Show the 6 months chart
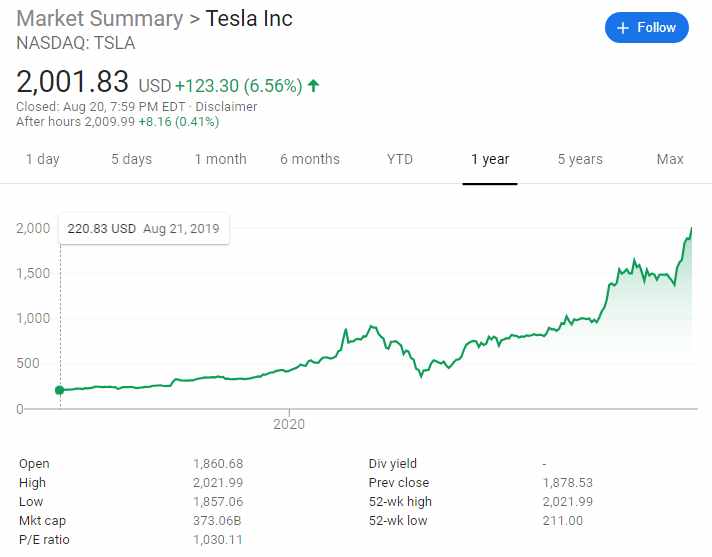This screenshot has width=712, height=557. point(309,159)
